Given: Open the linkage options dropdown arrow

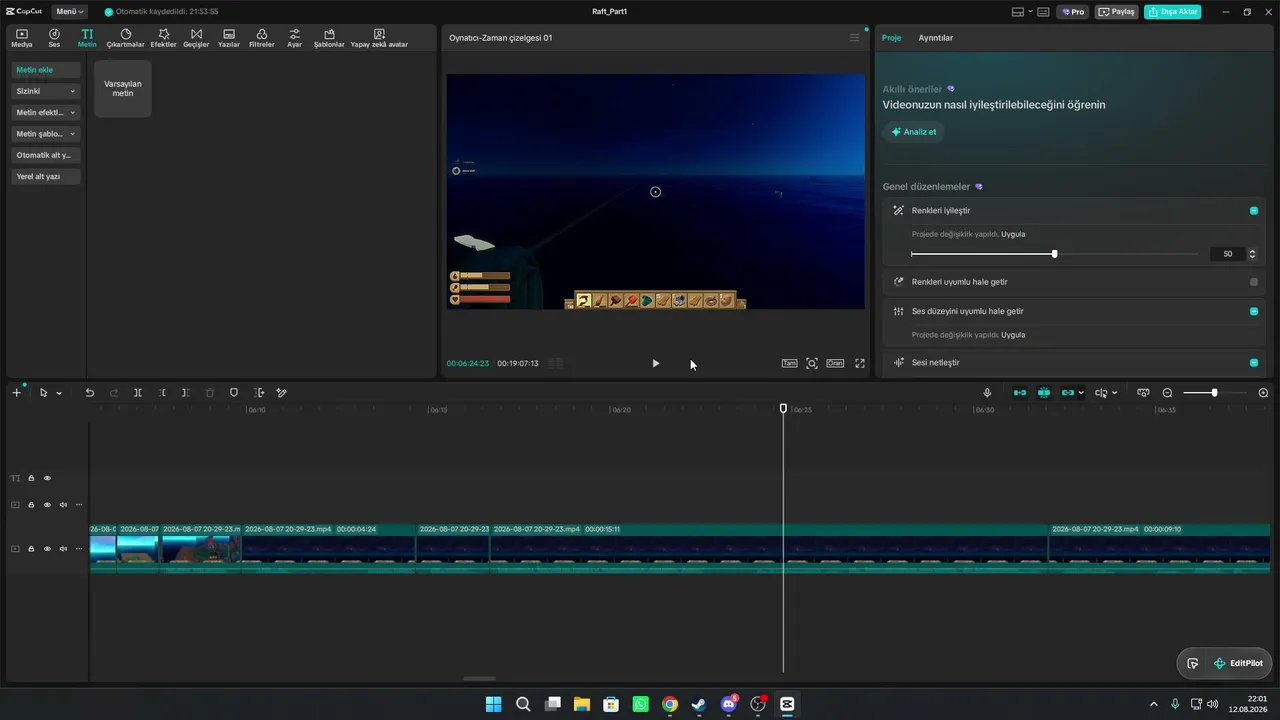Looking at the screenshot, I should (1081, 393).
